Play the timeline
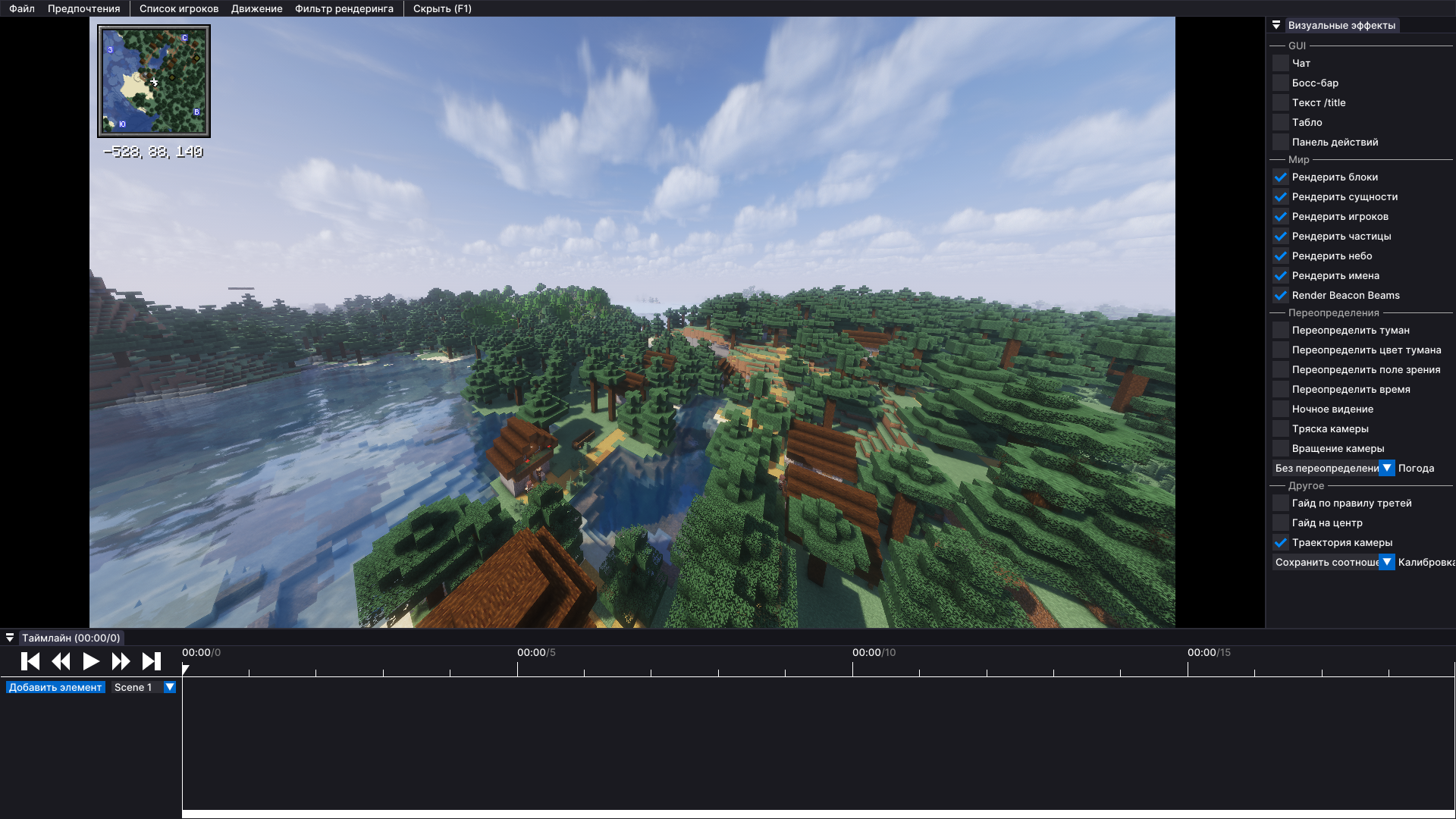 tap(91, 661)
